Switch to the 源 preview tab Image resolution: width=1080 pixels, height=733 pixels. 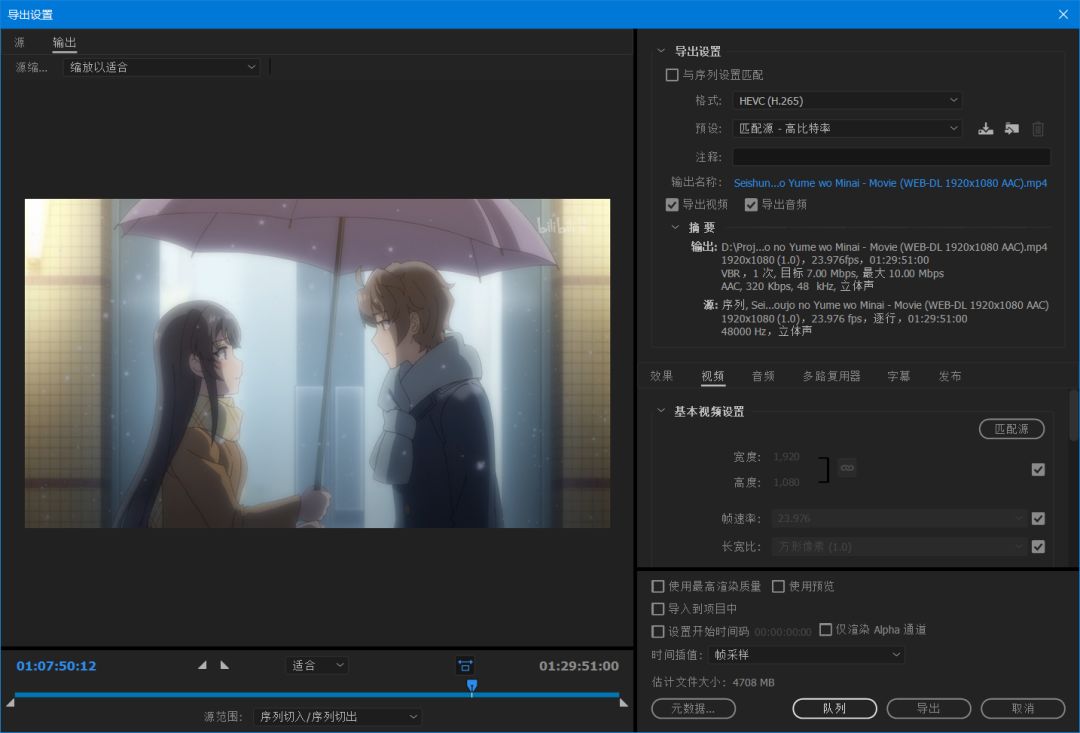click(18, 42)
